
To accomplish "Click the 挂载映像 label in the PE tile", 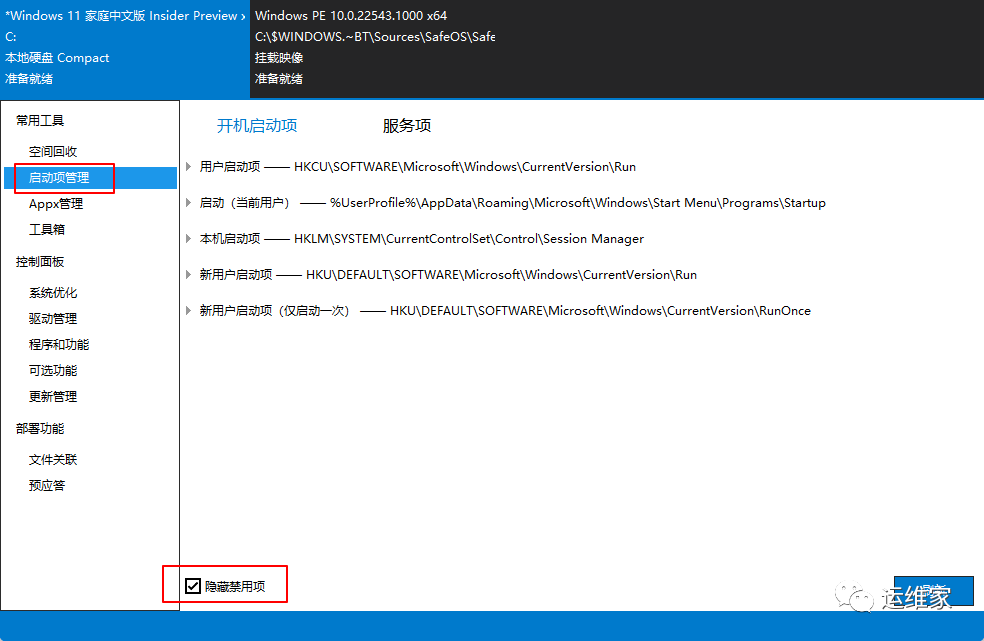I will point(279,58).
